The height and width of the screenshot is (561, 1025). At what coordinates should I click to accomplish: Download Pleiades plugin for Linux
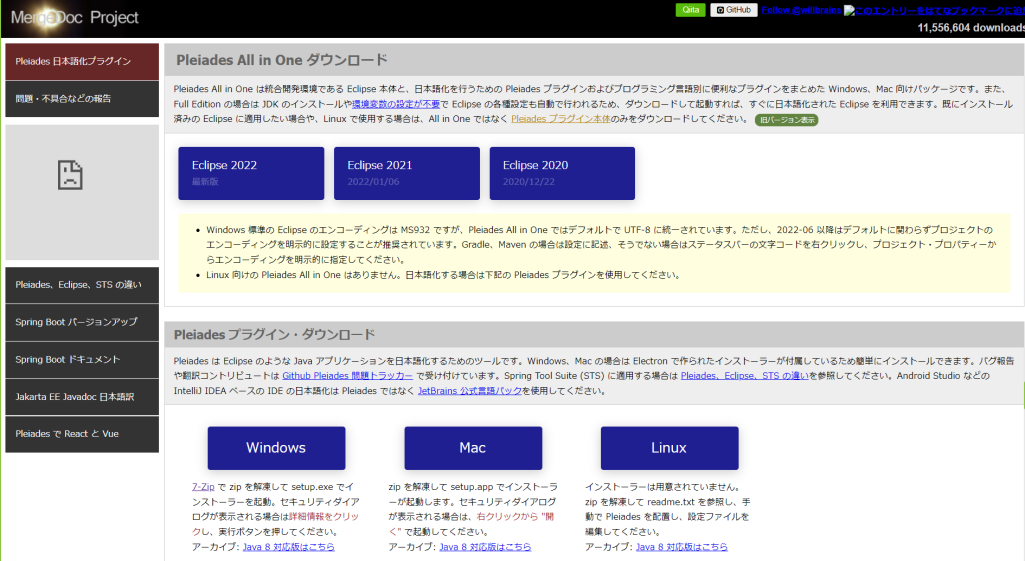click(x=669, y=448)
